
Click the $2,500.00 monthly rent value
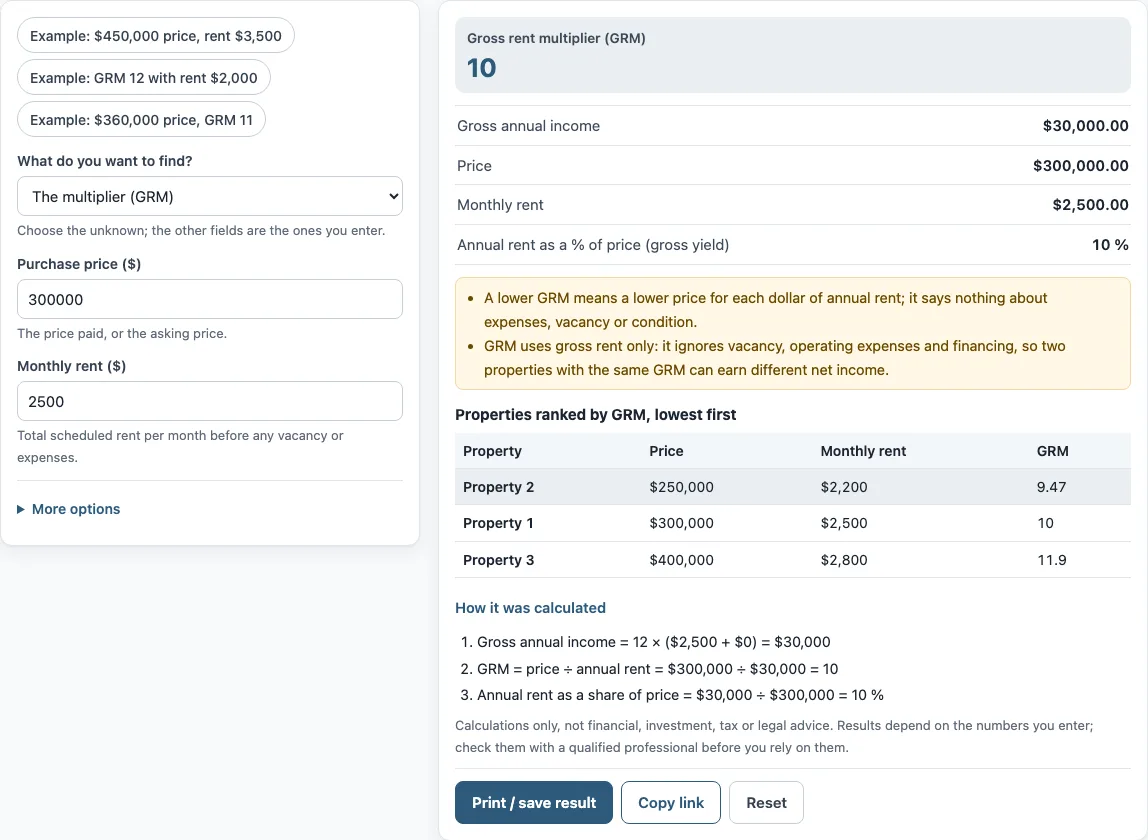click(1091, 205)
